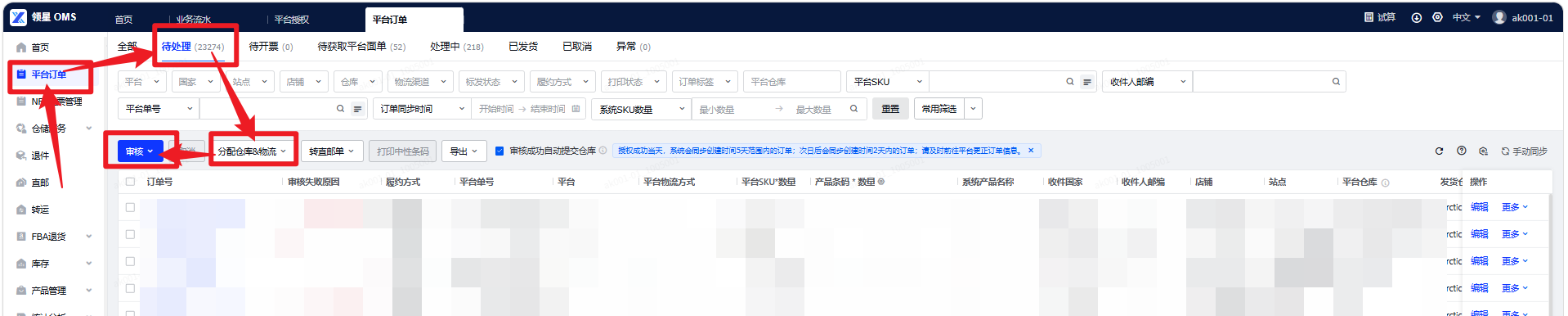This screenshot has width=1568, height=316.
Task: Click the search magnifier in 收件人邮编 field
Action: click(x=1336, y=82)
